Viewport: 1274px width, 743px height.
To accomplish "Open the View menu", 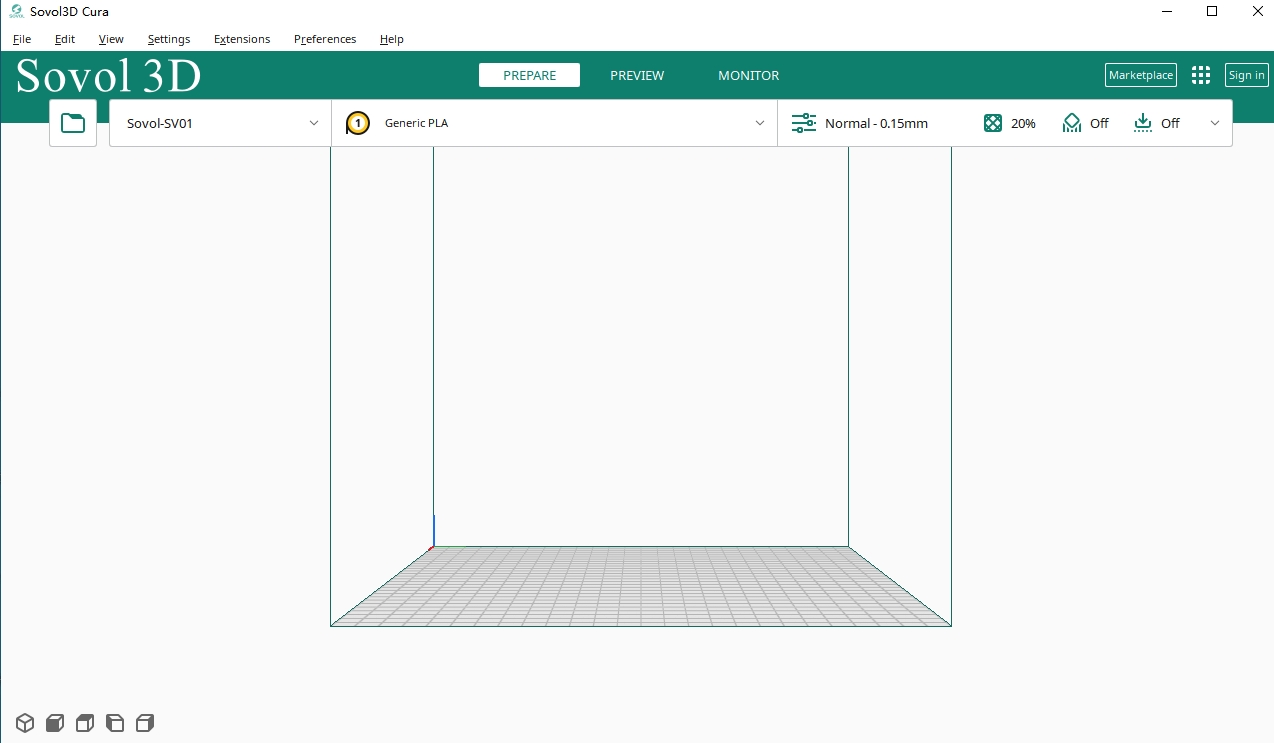I will pos(111,39).
